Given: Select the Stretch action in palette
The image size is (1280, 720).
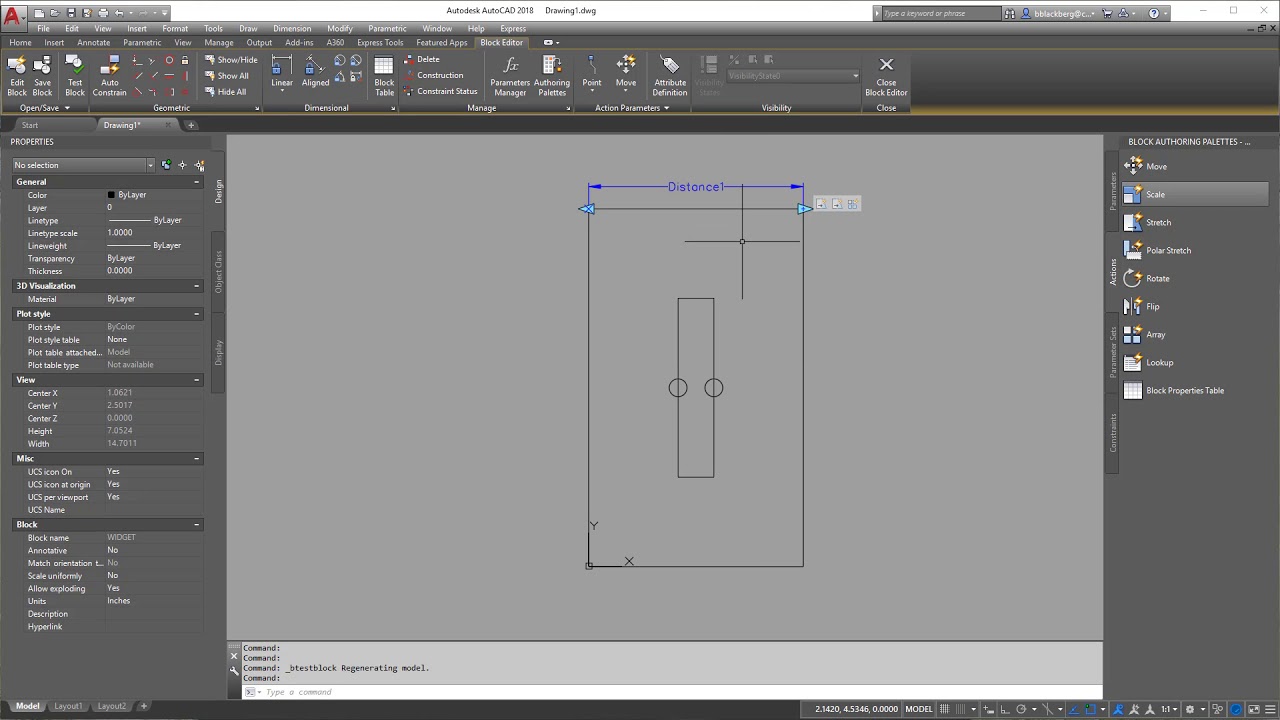Looking at the screenshot, I should tap(1195, 222).
